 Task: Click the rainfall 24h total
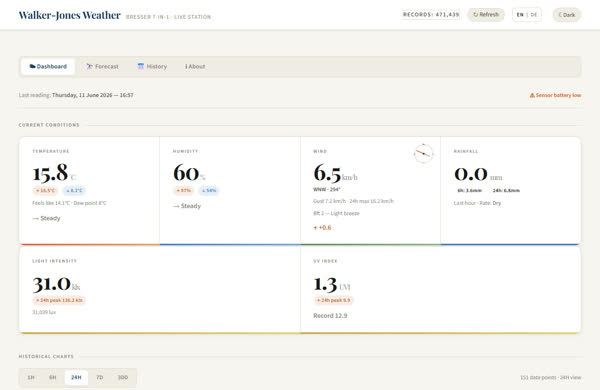[x=506, y=191]
